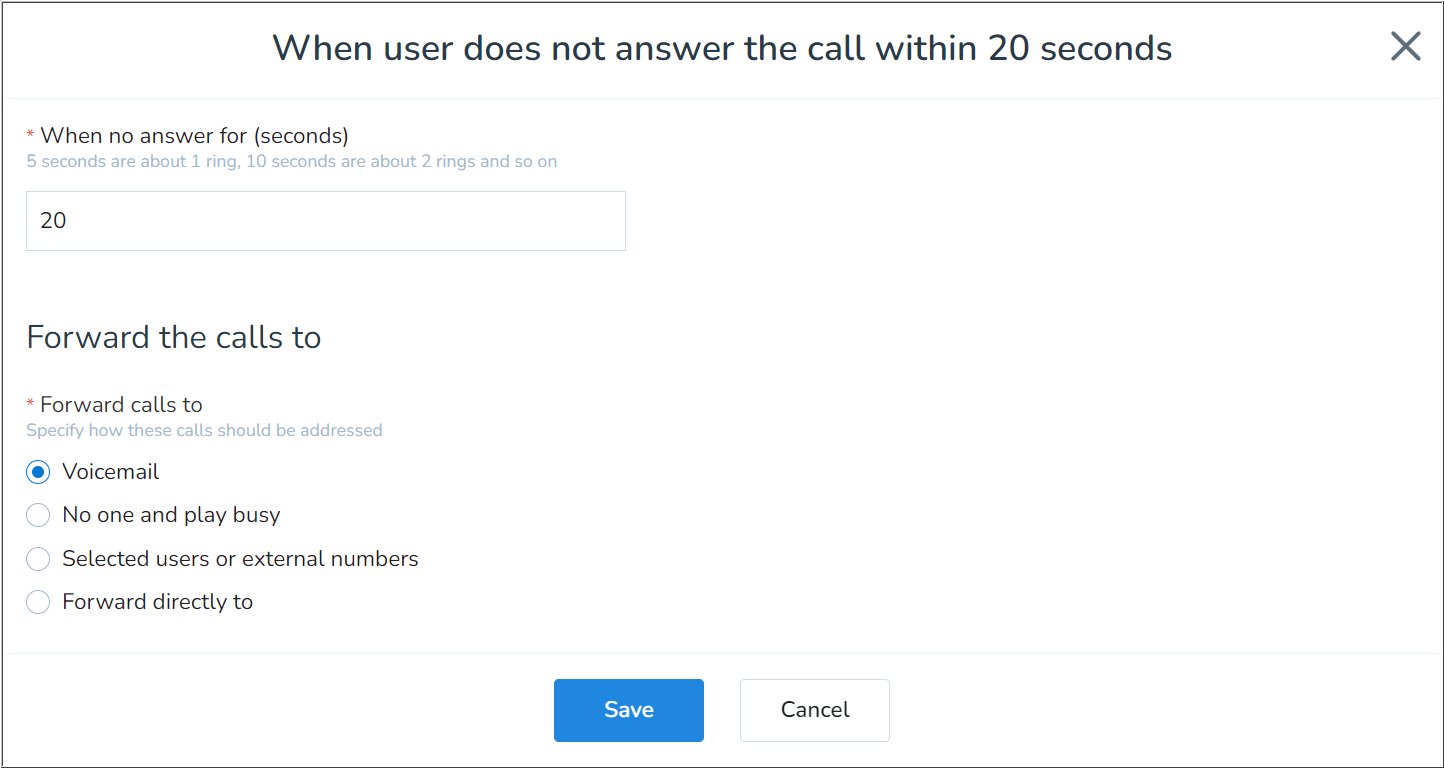Click the Specify how calls addressed hint
This screenshot has height=768, width=1444.
[x=204, y=429]
